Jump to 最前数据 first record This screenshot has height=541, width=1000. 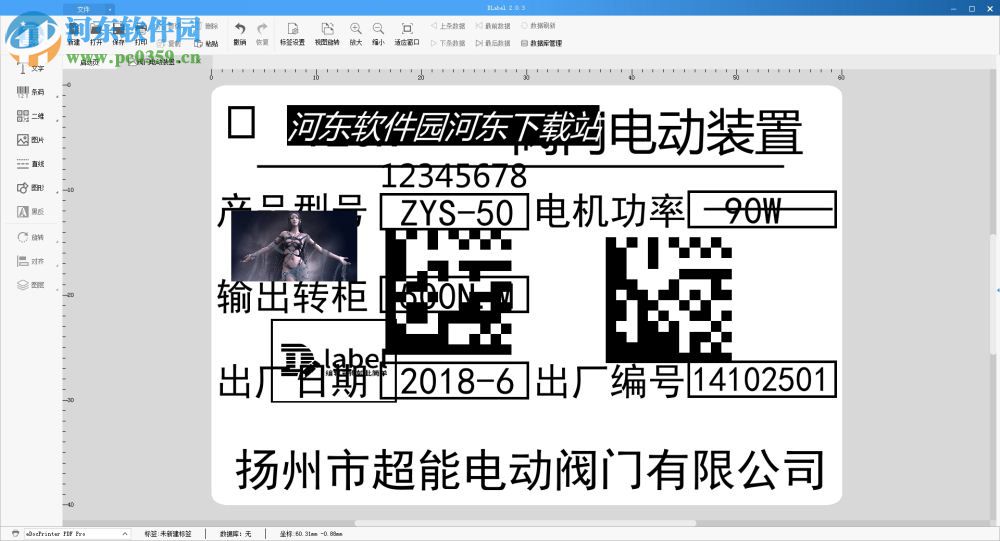(493, 26)
